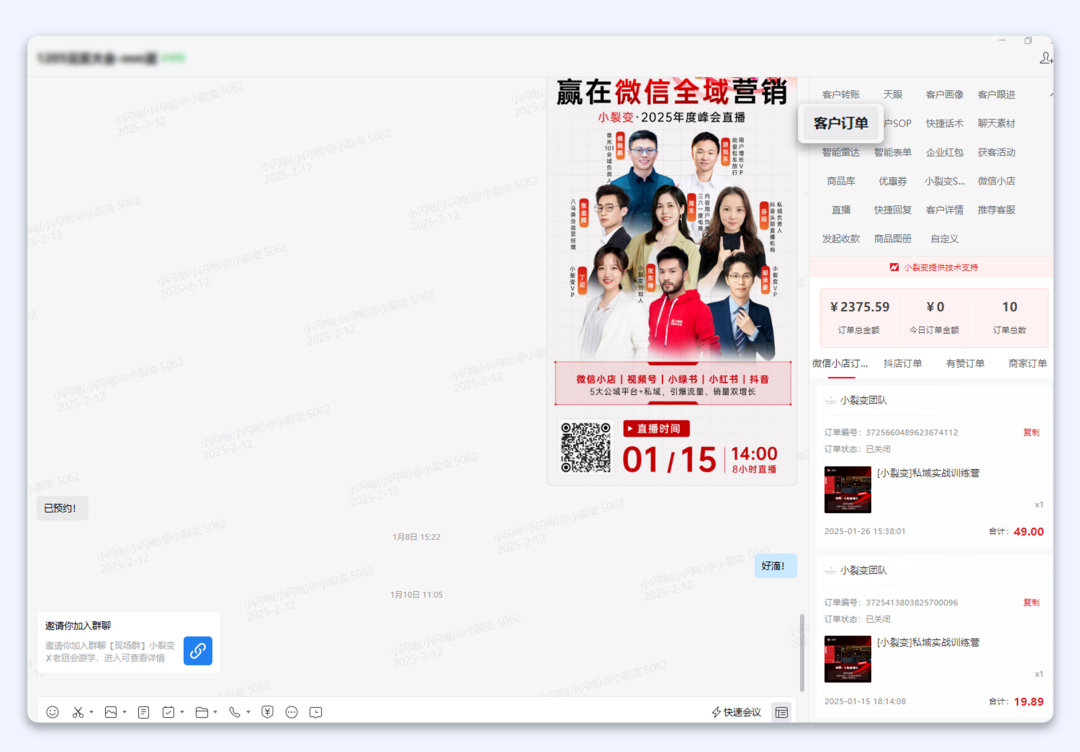Click the image send icon
The image size is (1080, 752).
pos(111,712)
